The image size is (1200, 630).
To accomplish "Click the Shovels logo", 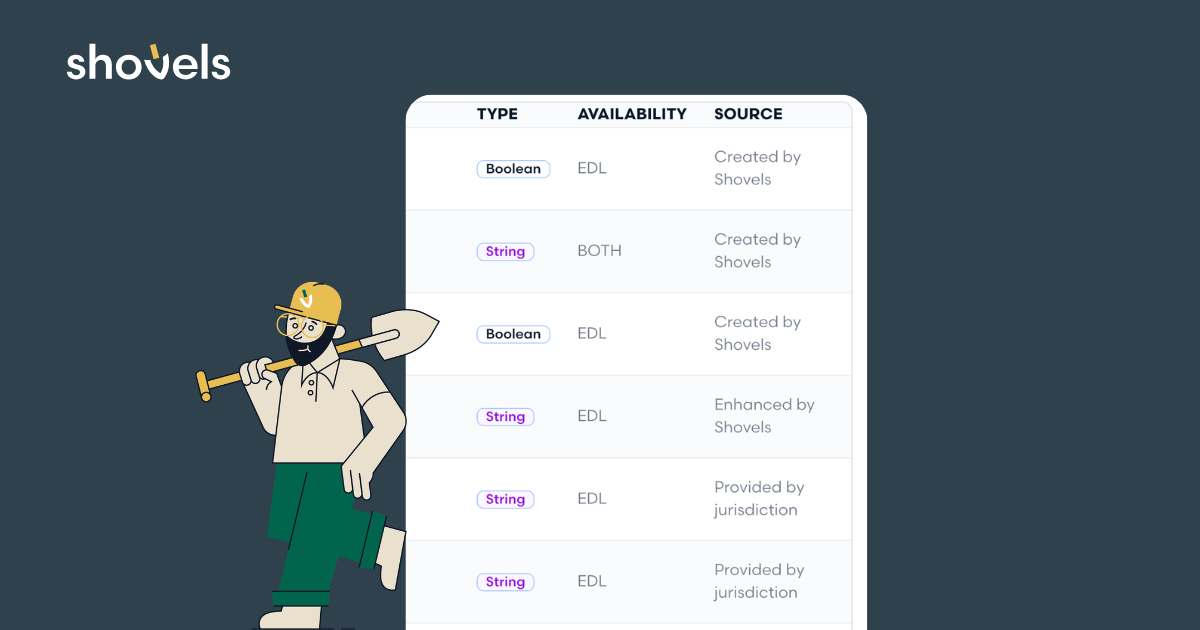I will pos(148,63).
